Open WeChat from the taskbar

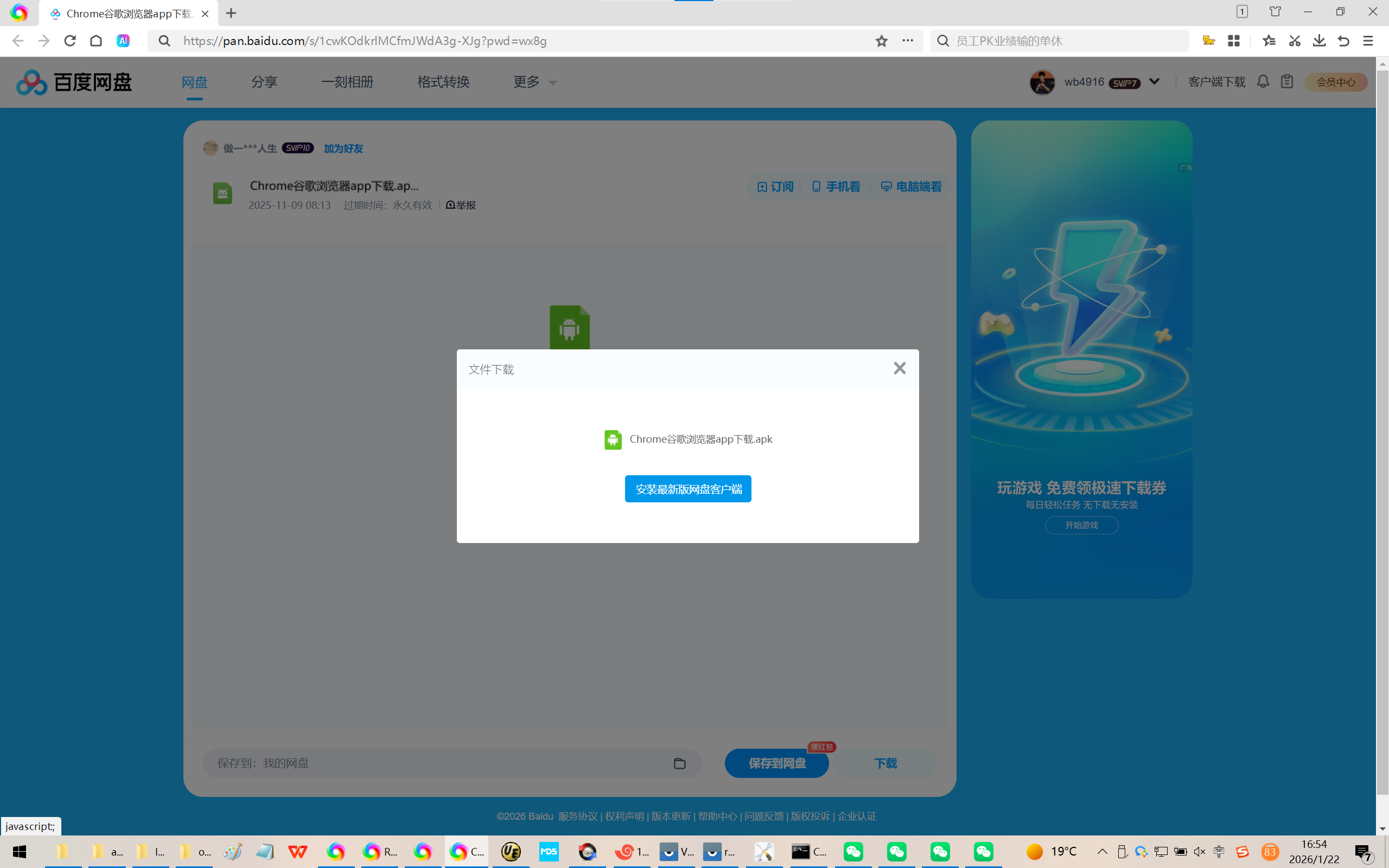(x=853, y=851)
